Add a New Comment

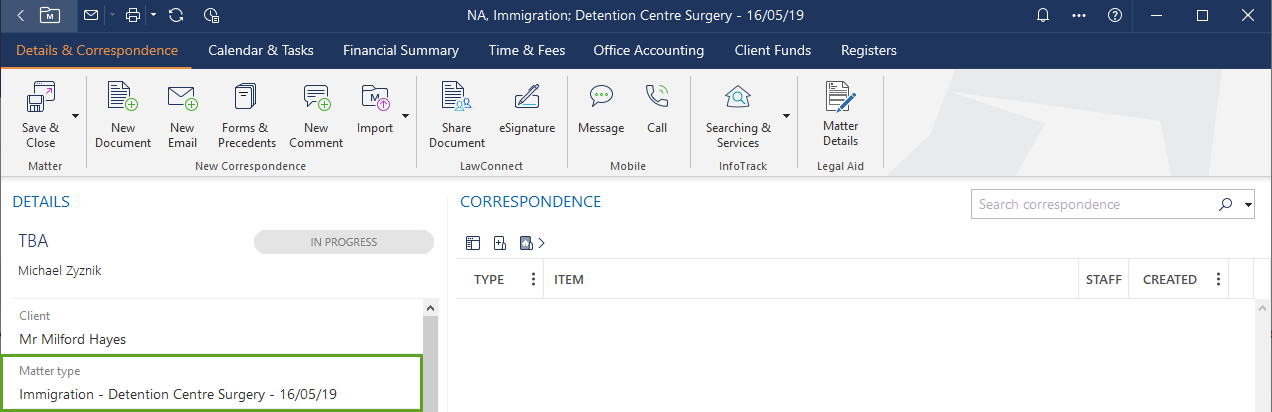point(316,98)
